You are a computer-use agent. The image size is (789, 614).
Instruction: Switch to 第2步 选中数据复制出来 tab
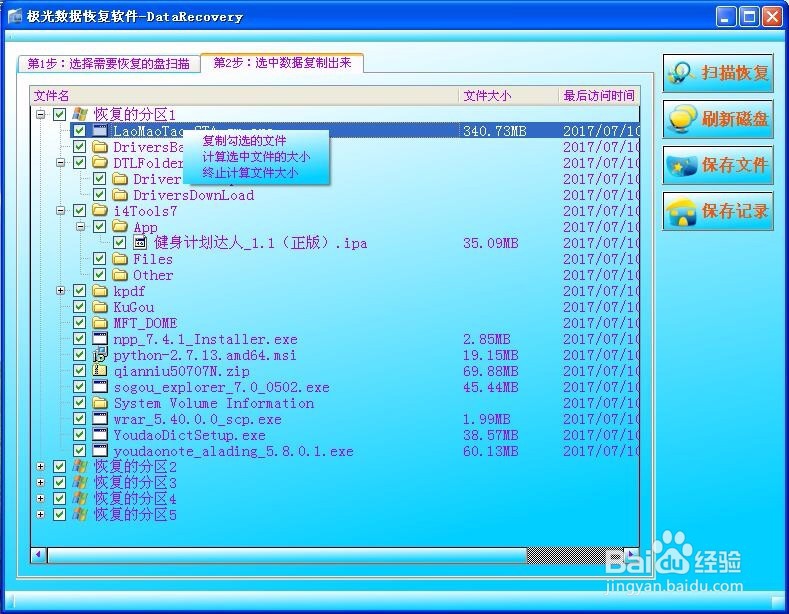click(x=282, y=63)
